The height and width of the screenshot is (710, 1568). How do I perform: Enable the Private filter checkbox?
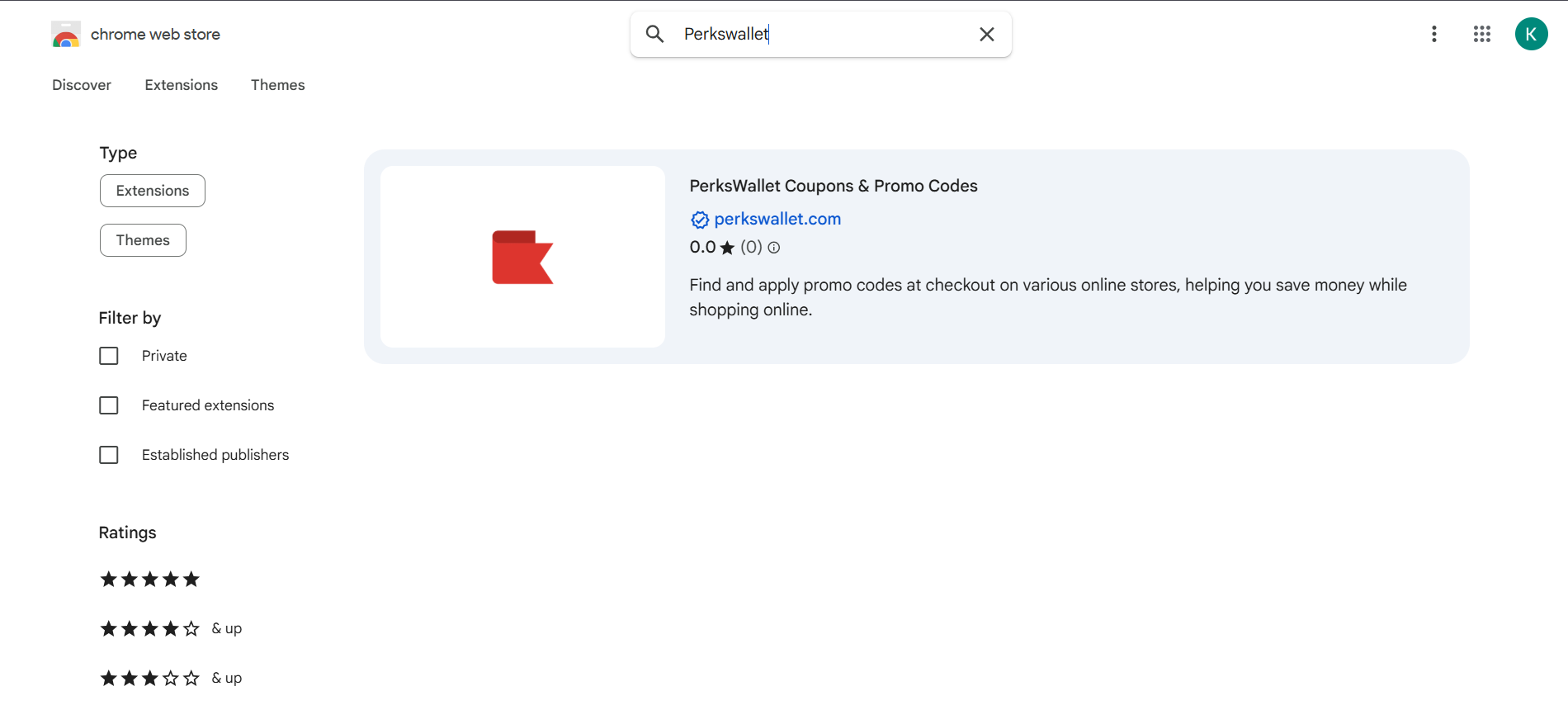(109, 356)
